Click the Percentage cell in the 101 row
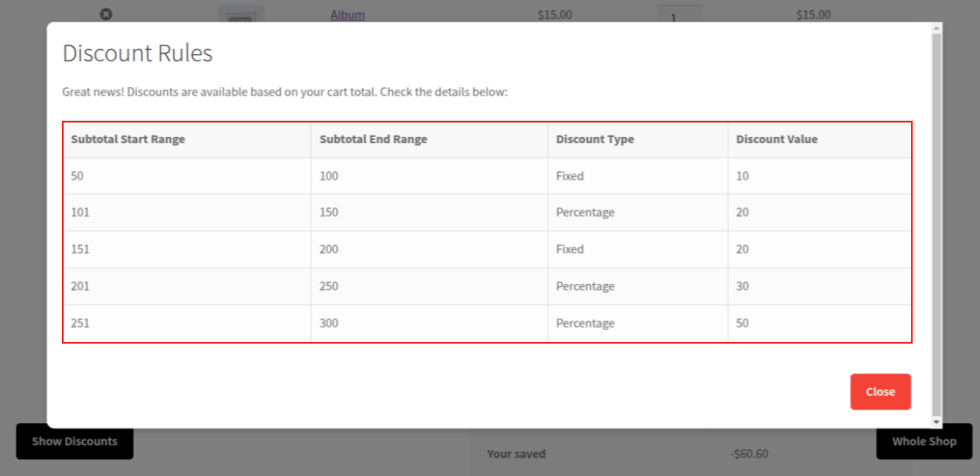 point(585,213)
